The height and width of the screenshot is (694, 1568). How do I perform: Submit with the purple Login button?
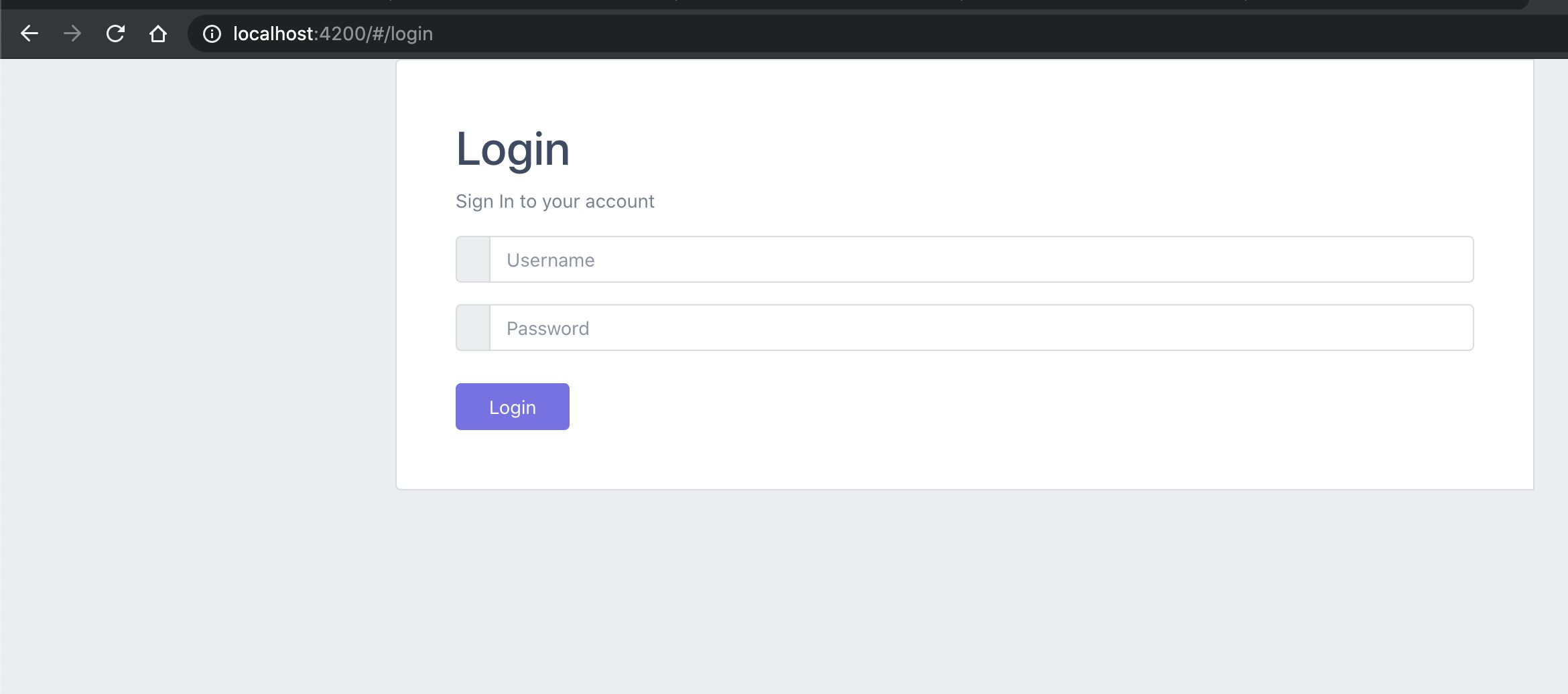coord(513,407)
